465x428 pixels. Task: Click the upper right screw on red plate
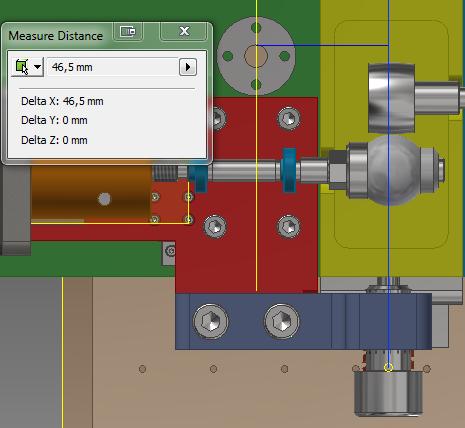289,118
